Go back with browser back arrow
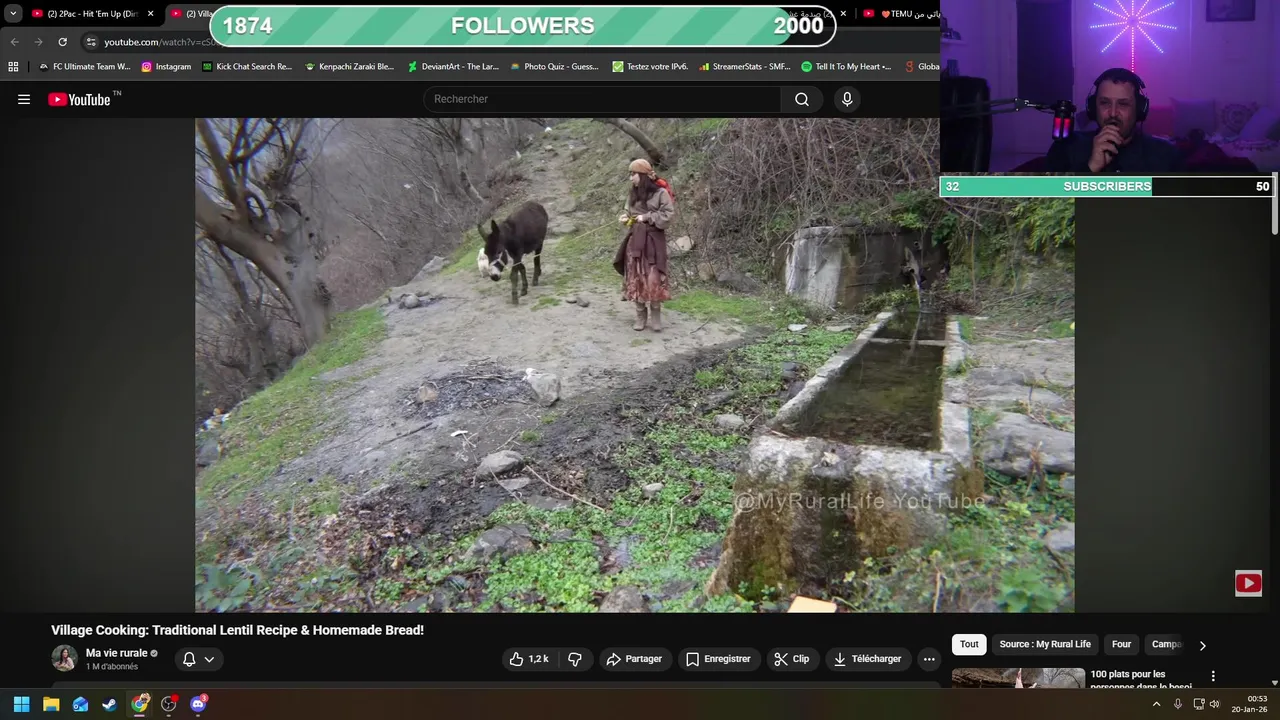This screenshot has height=720, width=1280. pos(14,42)
